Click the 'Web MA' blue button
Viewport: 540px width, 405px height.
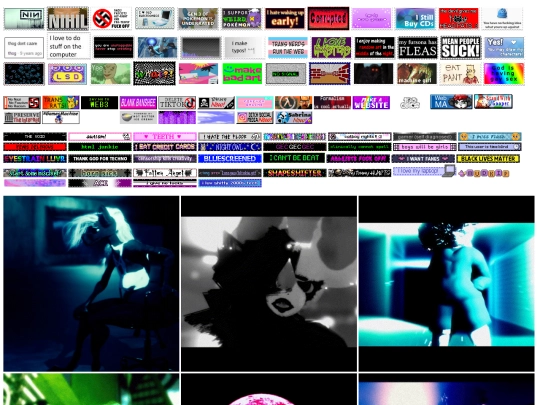(451, 102)
